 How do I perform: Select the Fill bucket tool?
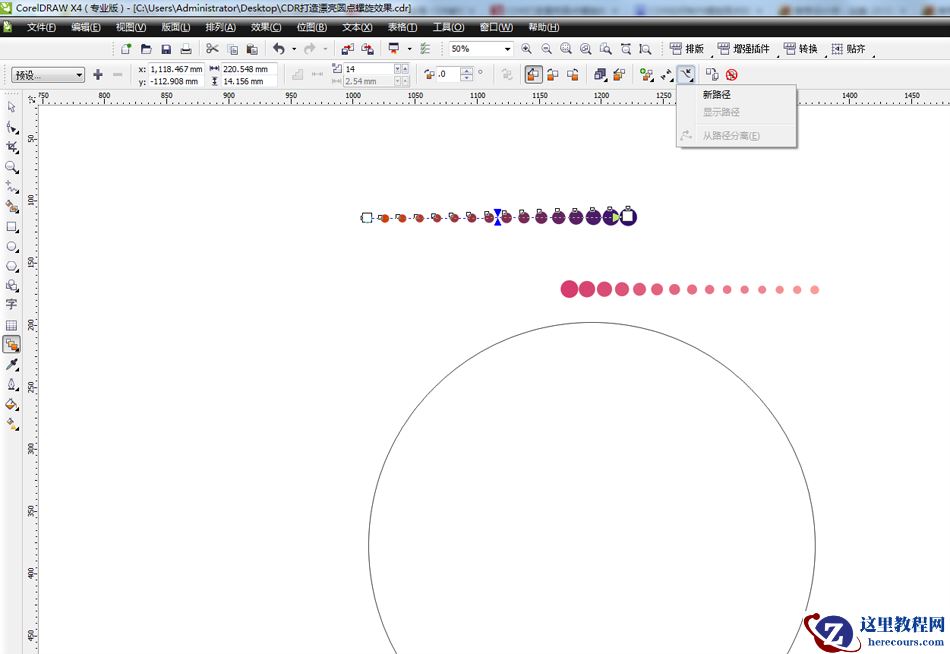(12, 404)
